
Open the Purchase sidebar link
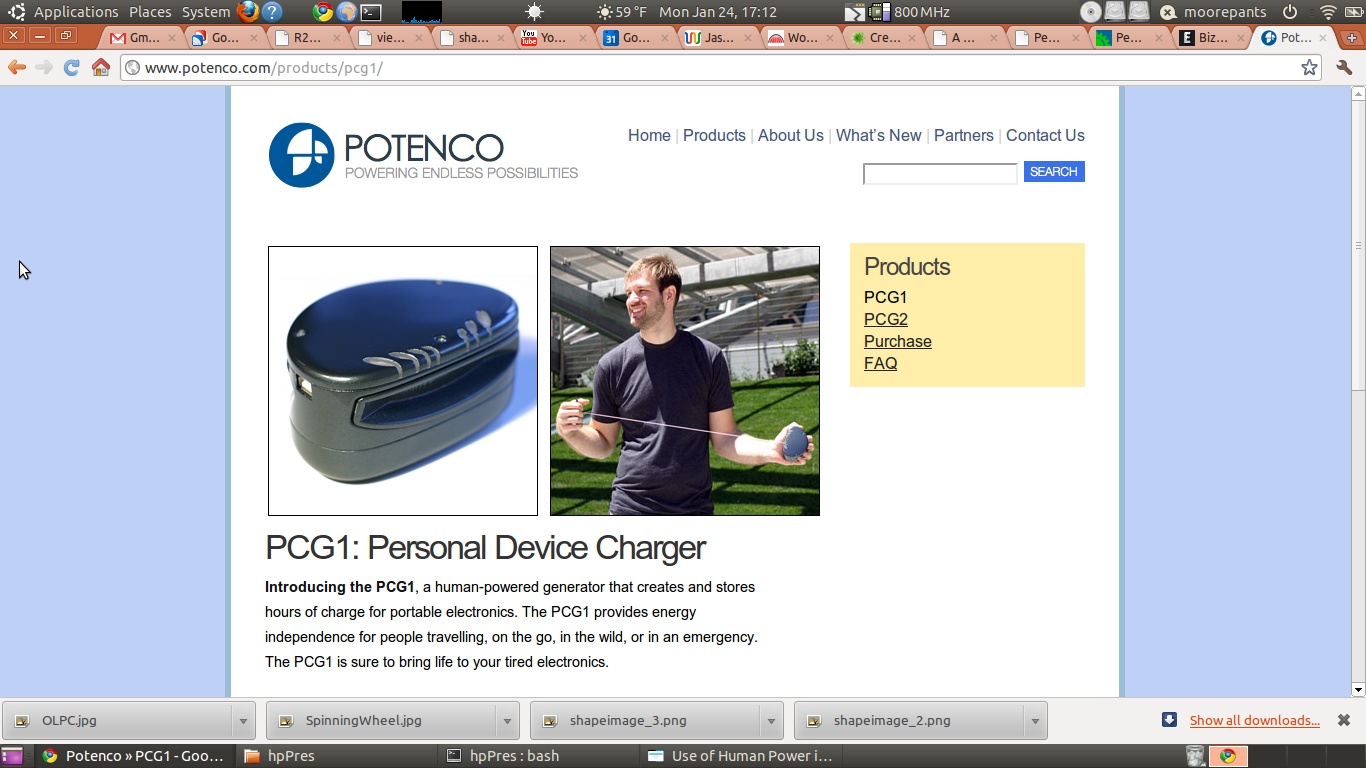click(898, 341)
